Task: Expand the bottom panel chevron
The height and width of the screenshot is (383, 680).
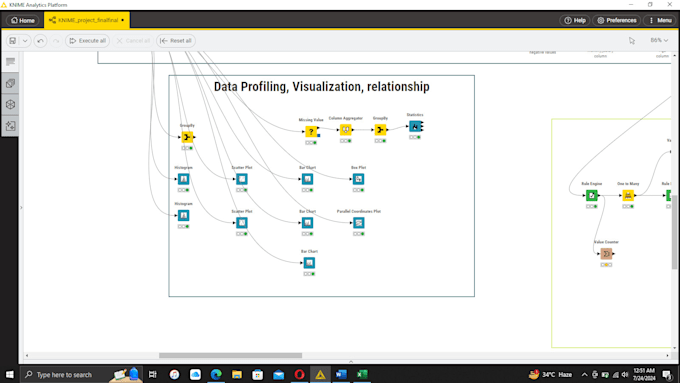Action: coord(351,362)
